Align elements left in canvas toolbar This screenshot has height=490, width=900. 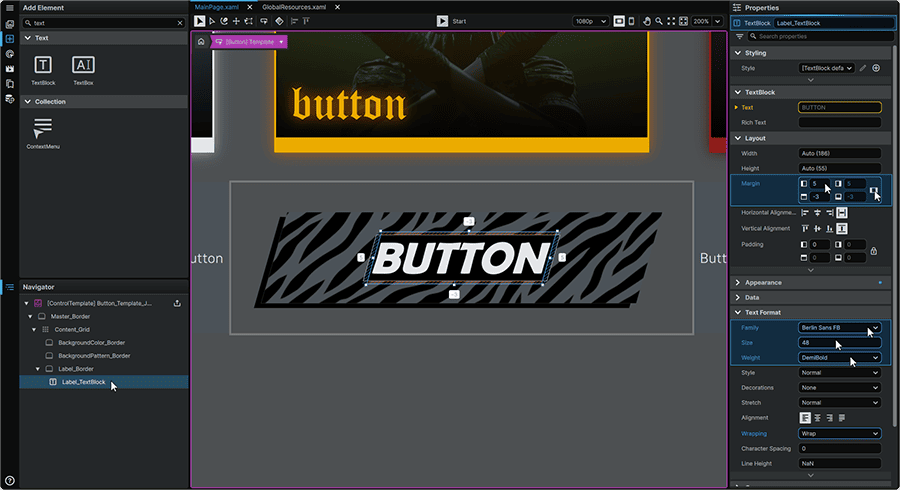coord(294,21)
